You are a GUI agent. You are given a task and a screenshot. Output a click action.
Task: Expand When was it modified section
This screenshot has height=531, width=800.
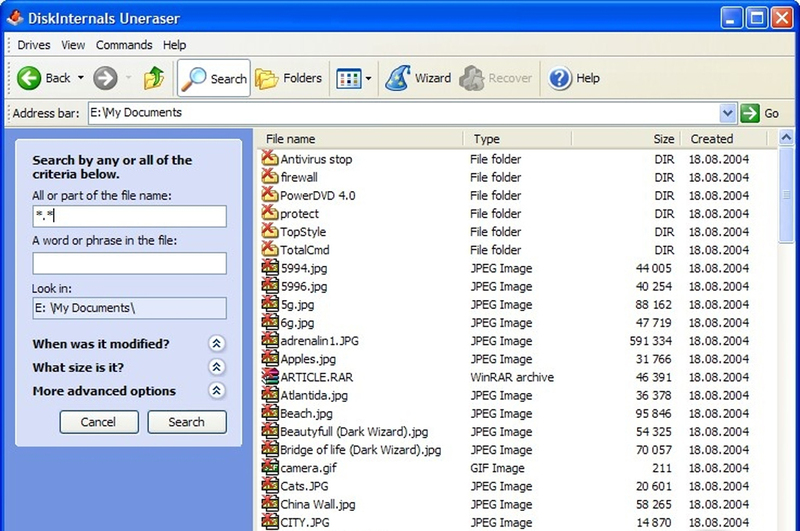(216, 344)
